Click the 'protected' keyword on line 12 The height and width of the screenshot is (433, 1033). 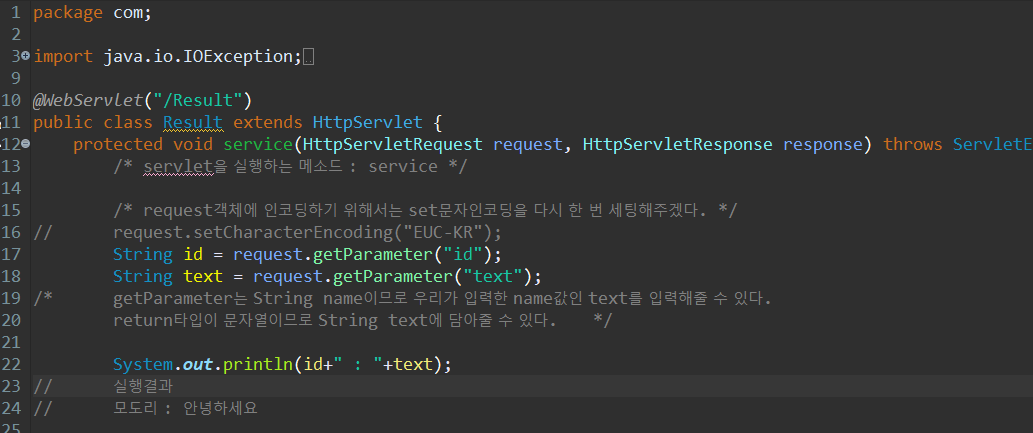[x=117, y=144]
